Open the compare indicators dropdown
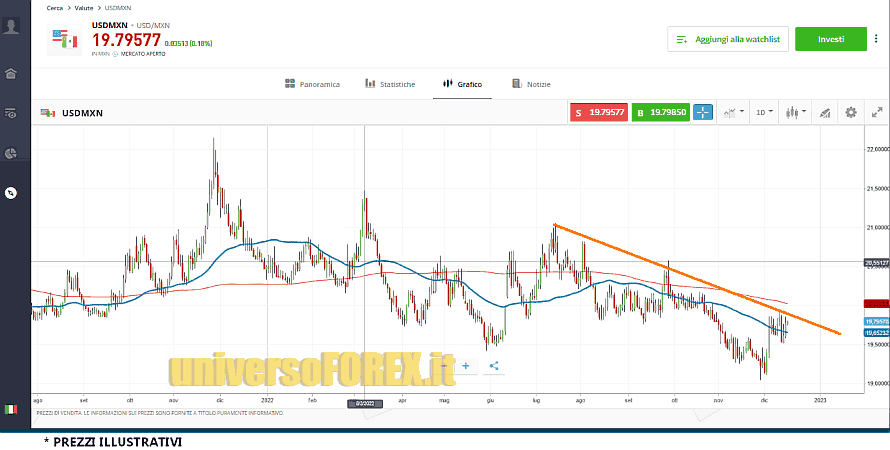 [x=733, y=112]
